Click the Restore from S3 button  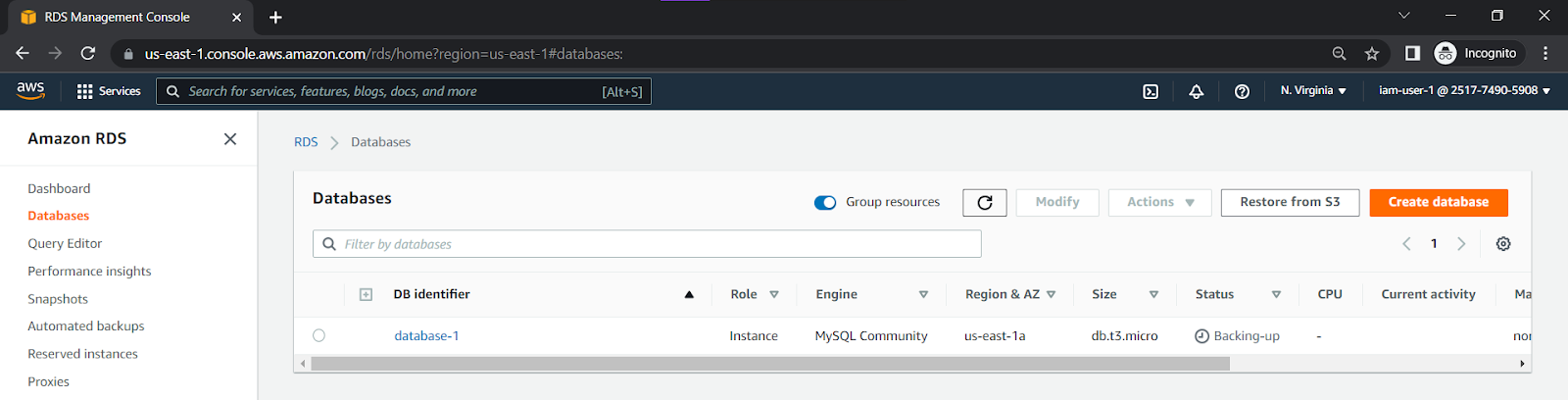[x=1290, y=202]
